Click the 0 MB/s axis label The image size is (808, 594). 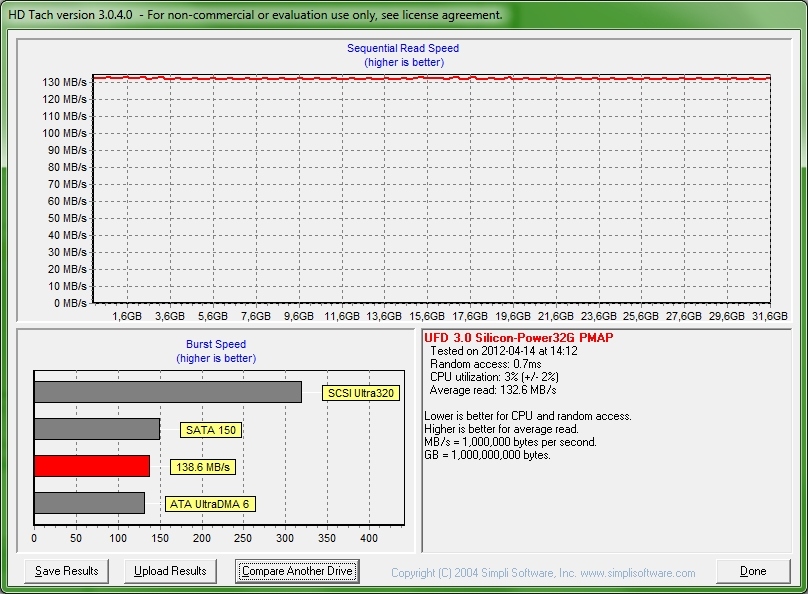coord(70,303)
